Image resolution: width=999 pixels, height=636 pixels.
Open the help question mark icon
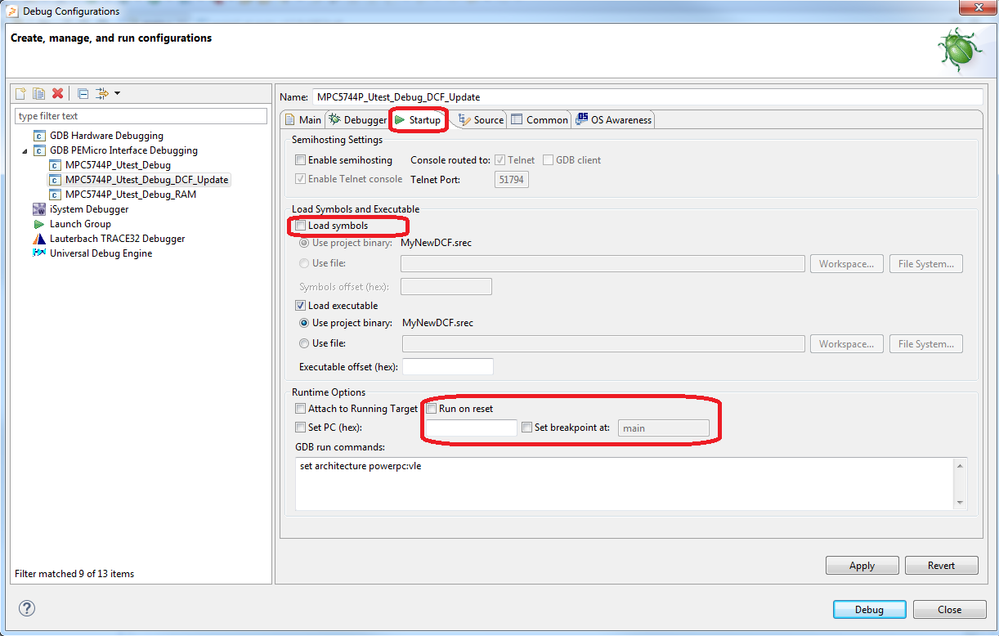(27, 608)
